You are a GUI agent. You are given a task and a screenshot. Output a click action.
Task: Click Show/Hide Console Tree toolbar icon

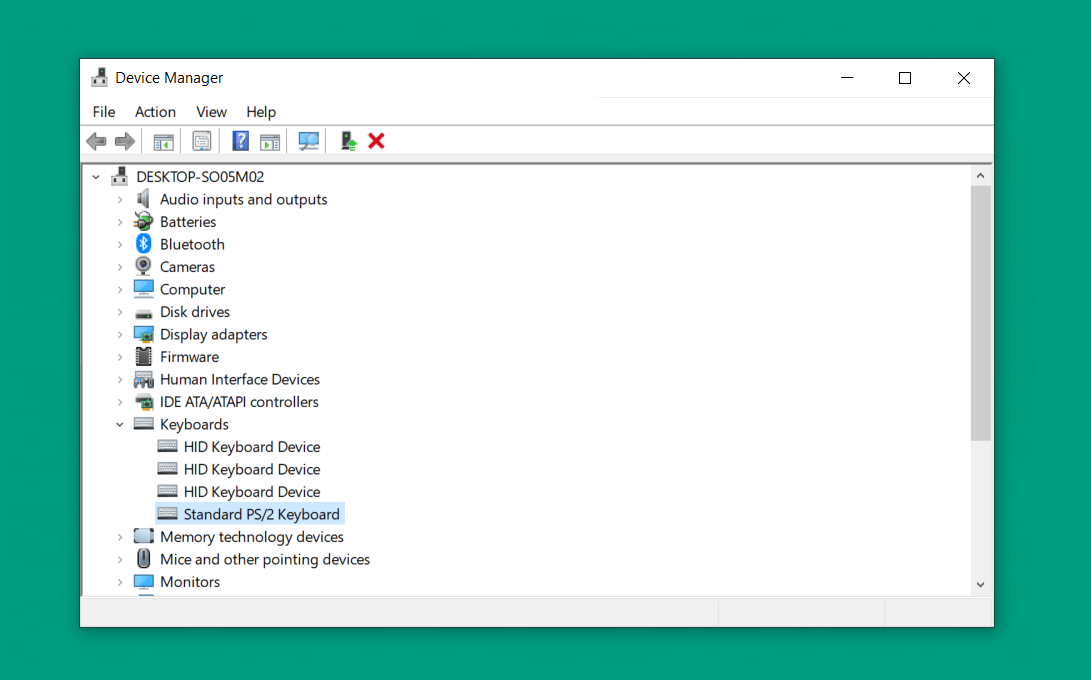tap(164, 142)
